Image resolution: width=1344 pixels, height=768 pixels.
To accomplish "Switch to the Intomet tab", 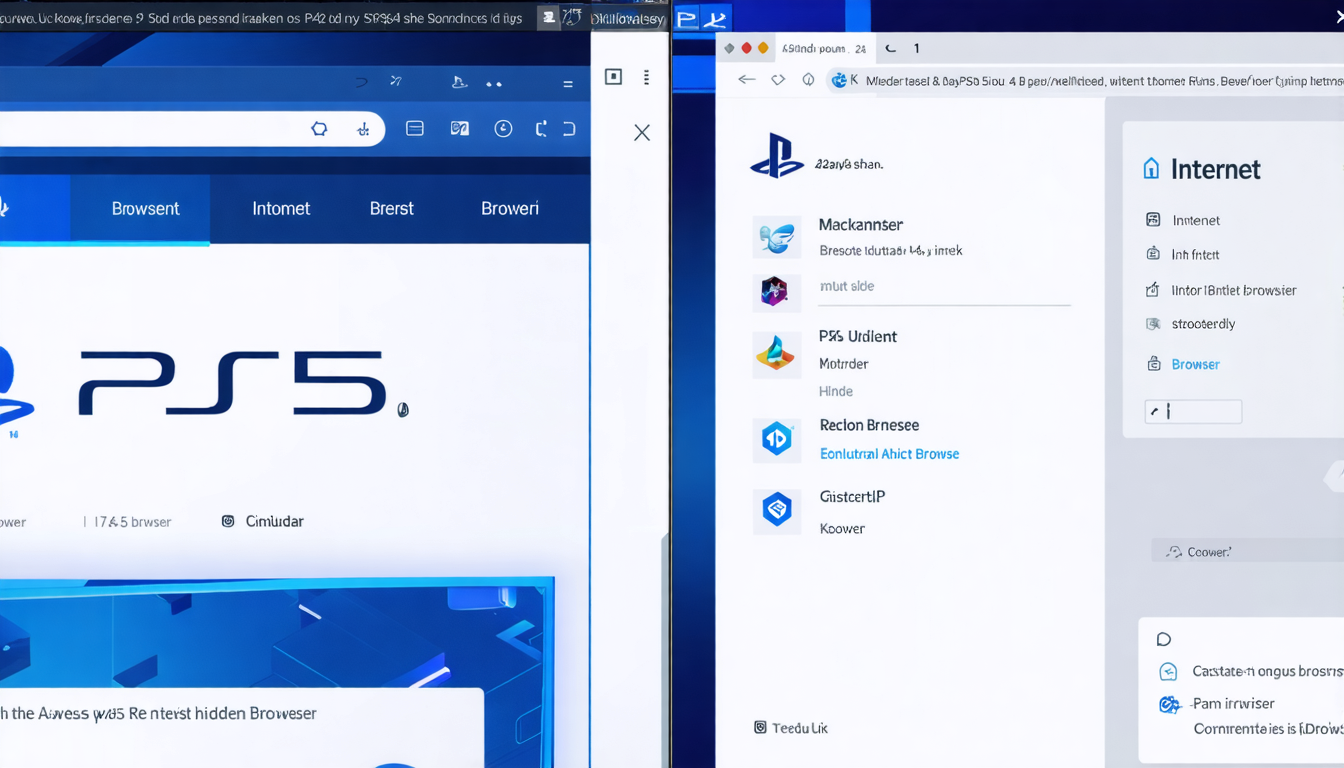I will (x=281, y=208).
